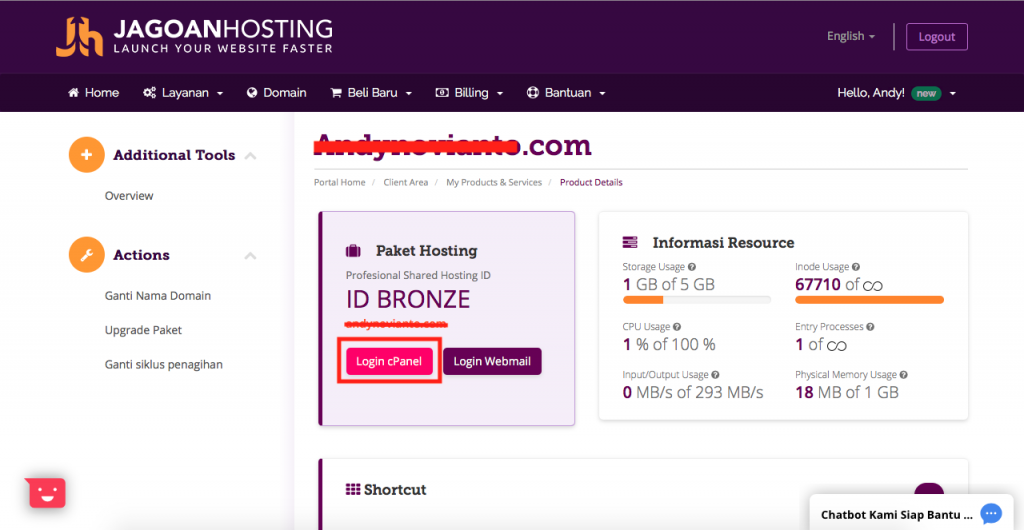The image size is (1024, 530).
Task: Click the Storage Usage progress bar
Action: pyautogui.click(x=697, y=300)
